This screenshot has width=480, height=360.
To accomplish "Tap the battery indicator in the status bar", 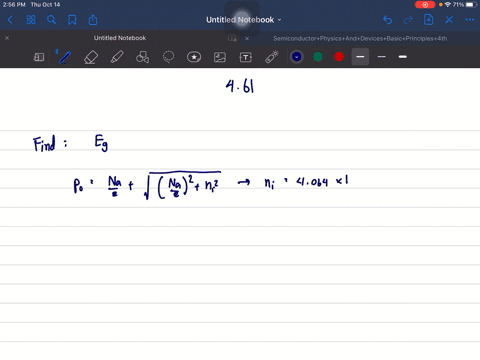I will pyautogui.click(x=471, y=5).
